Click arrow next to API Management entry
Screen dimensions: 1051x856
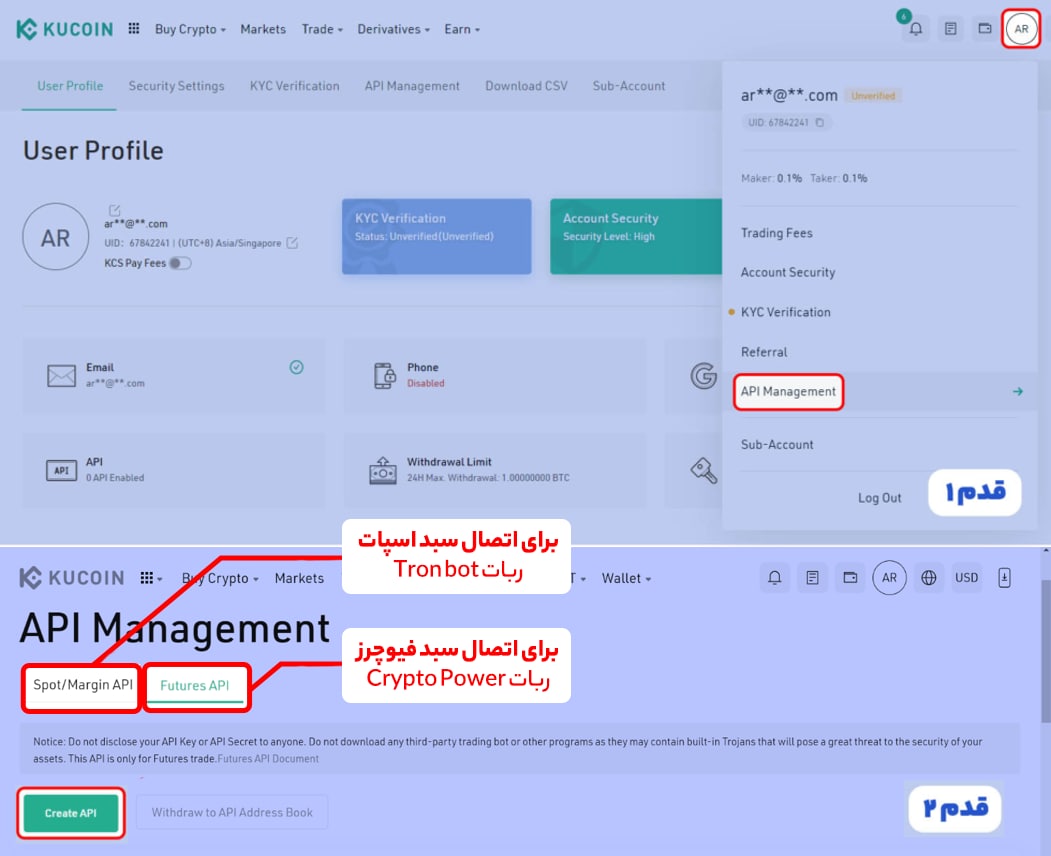click(x=1017, y=391)
